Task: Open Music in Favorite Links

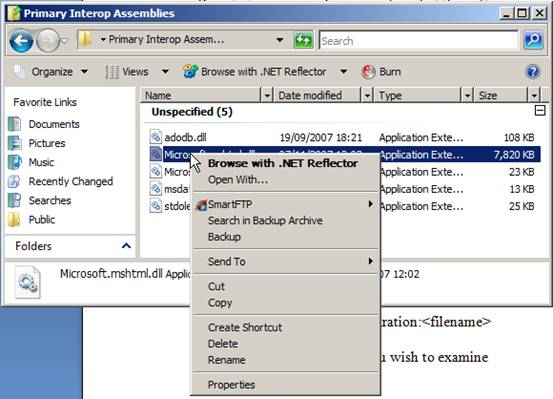Action: click(41, 162)
